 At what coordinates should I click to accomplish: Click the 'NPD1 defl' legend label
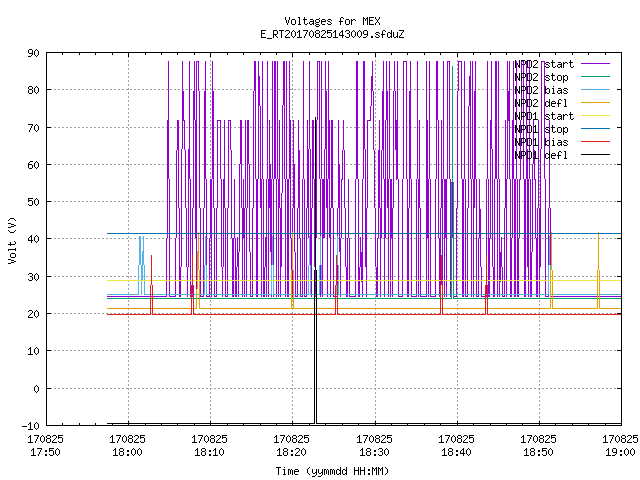[541, 156]
